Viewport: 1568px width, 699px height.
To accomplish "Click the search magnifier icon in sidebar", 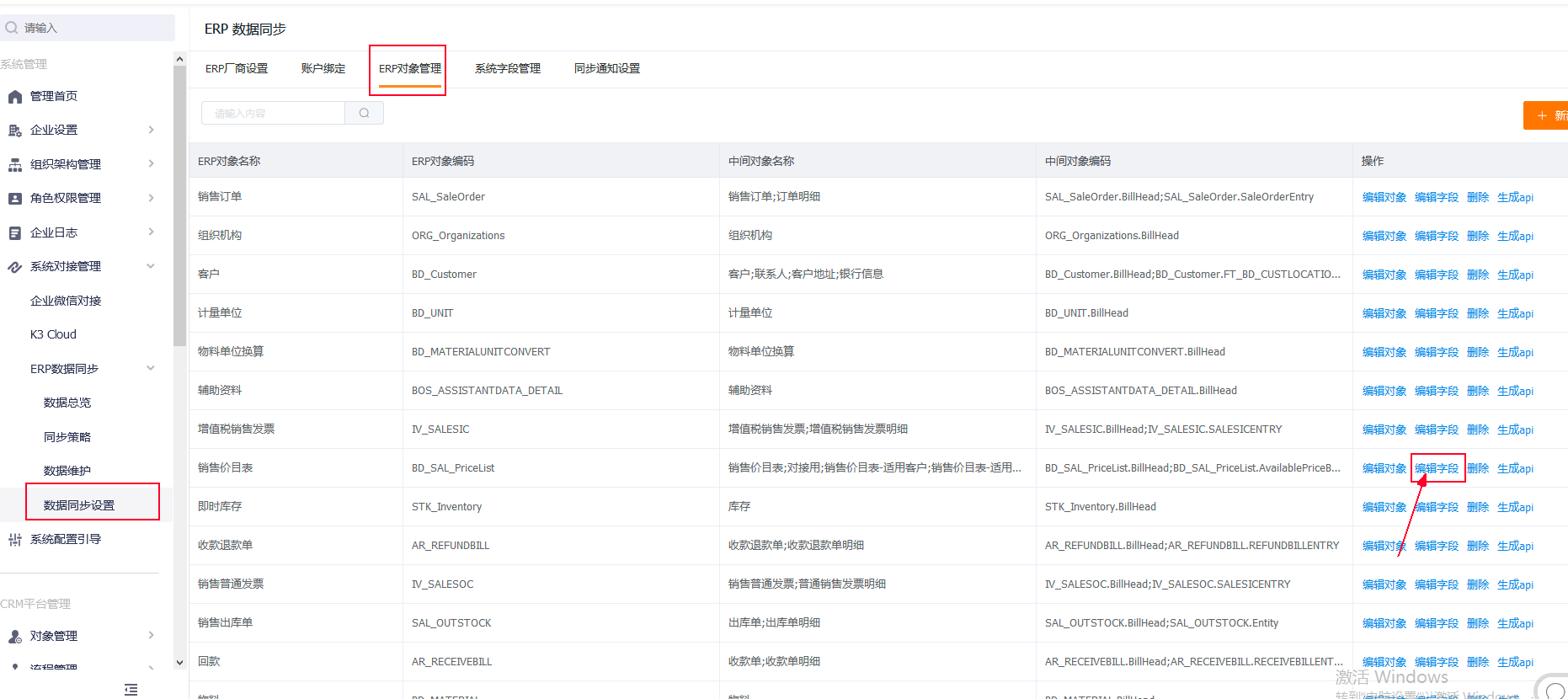I will [x=12, y=28].
